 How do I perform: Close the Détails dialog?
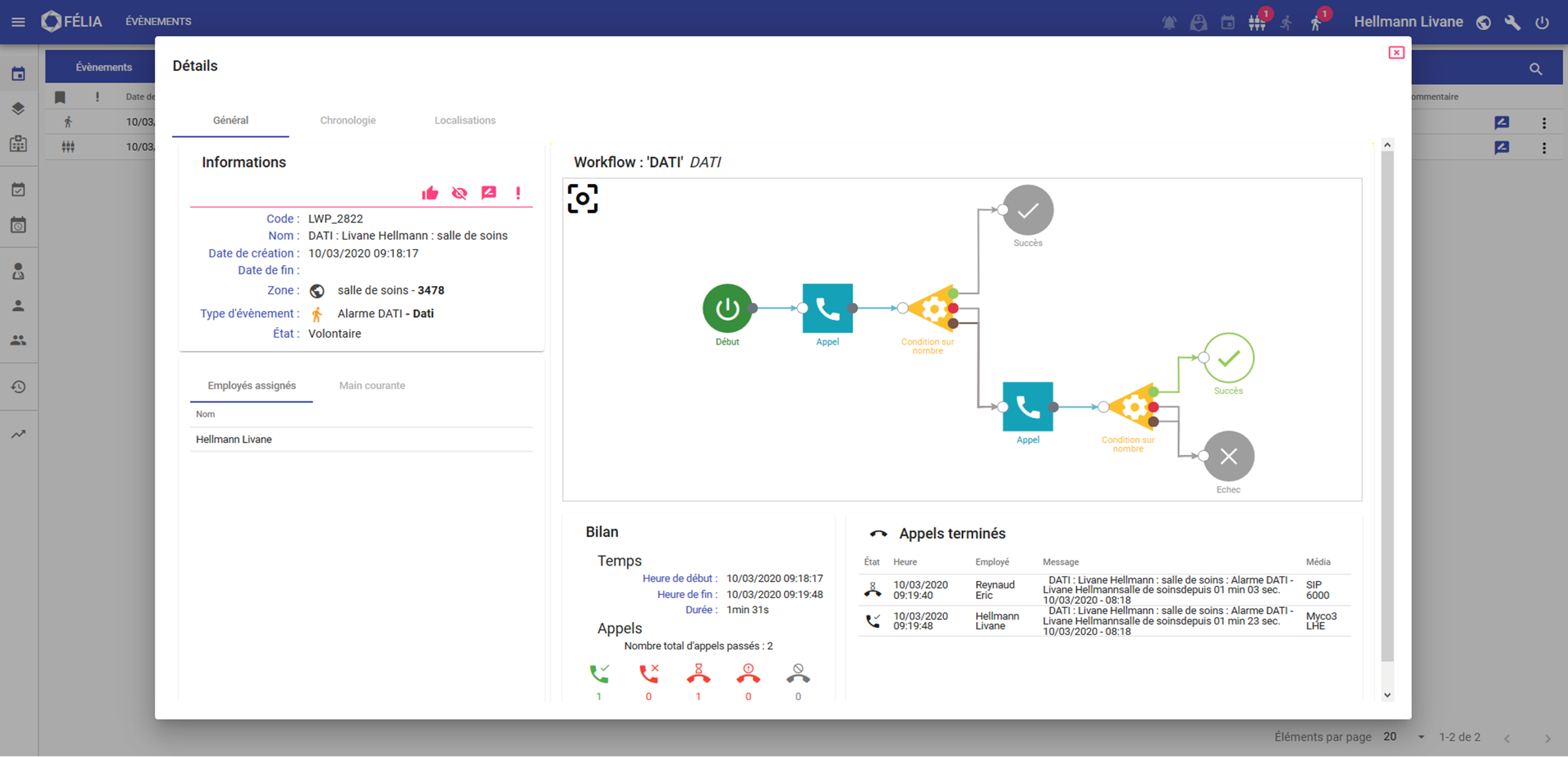coord(1396,53)
